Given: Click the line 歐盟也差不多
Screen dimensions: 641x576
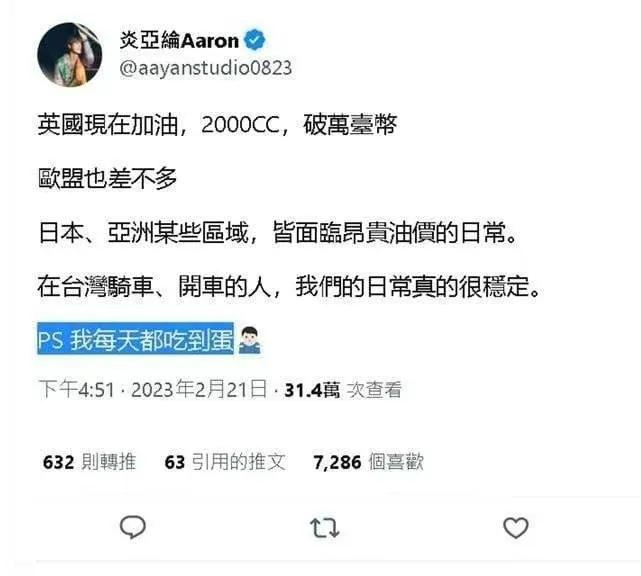Looking at the screenshot, I should pos(107,179).
